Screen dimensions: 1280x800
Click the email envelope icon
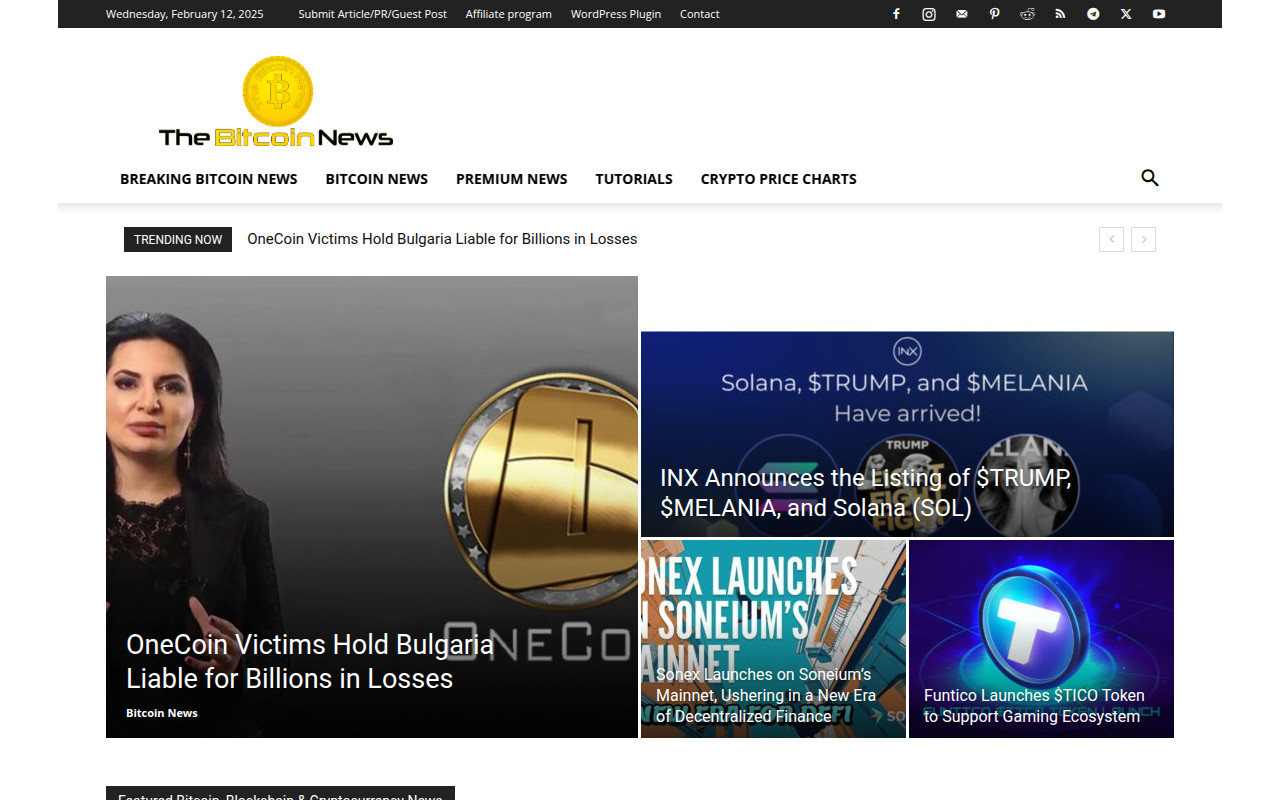pyautogui.click(x=961, y=14)
